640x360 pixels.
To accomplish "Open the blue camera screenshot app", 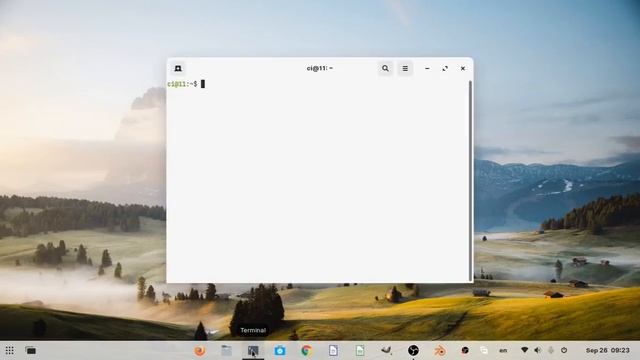I will [x=280, y=351].
